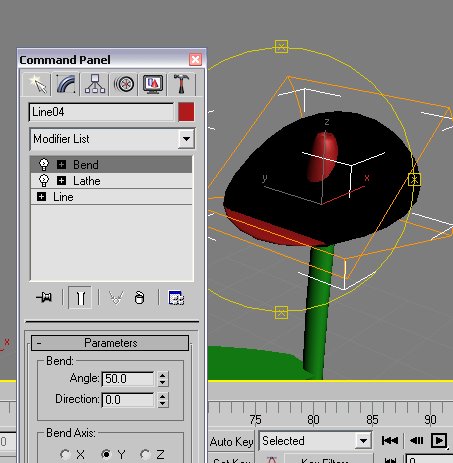Close the Command Panel window
Screen dimensions: 453x463
pyautogui.click(x=195, y=60)
